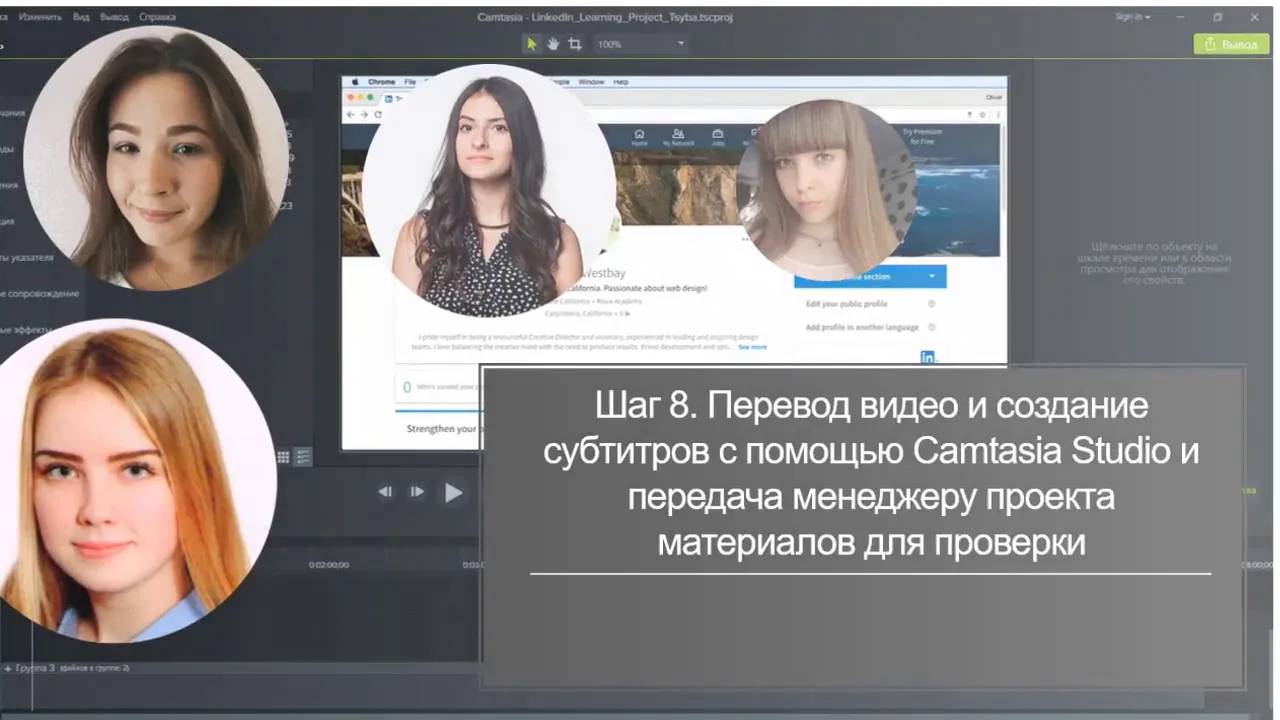1280x720 pixels.
Task: Bookmark page with the star icon
Action: point(981,115)
